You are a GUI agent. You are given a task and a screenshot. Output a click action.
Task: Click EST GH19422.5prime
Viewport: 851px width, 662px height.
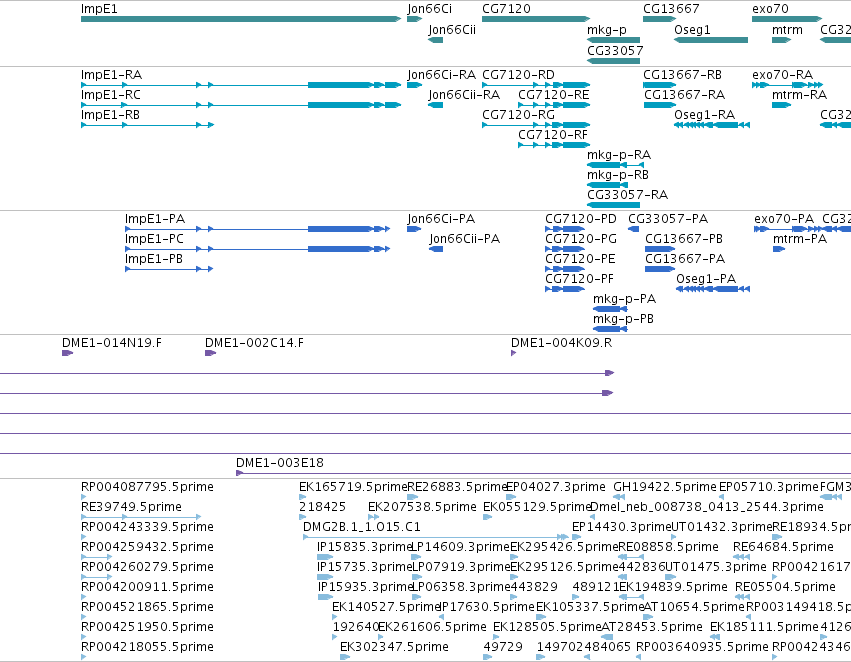[x=619, y=497]
